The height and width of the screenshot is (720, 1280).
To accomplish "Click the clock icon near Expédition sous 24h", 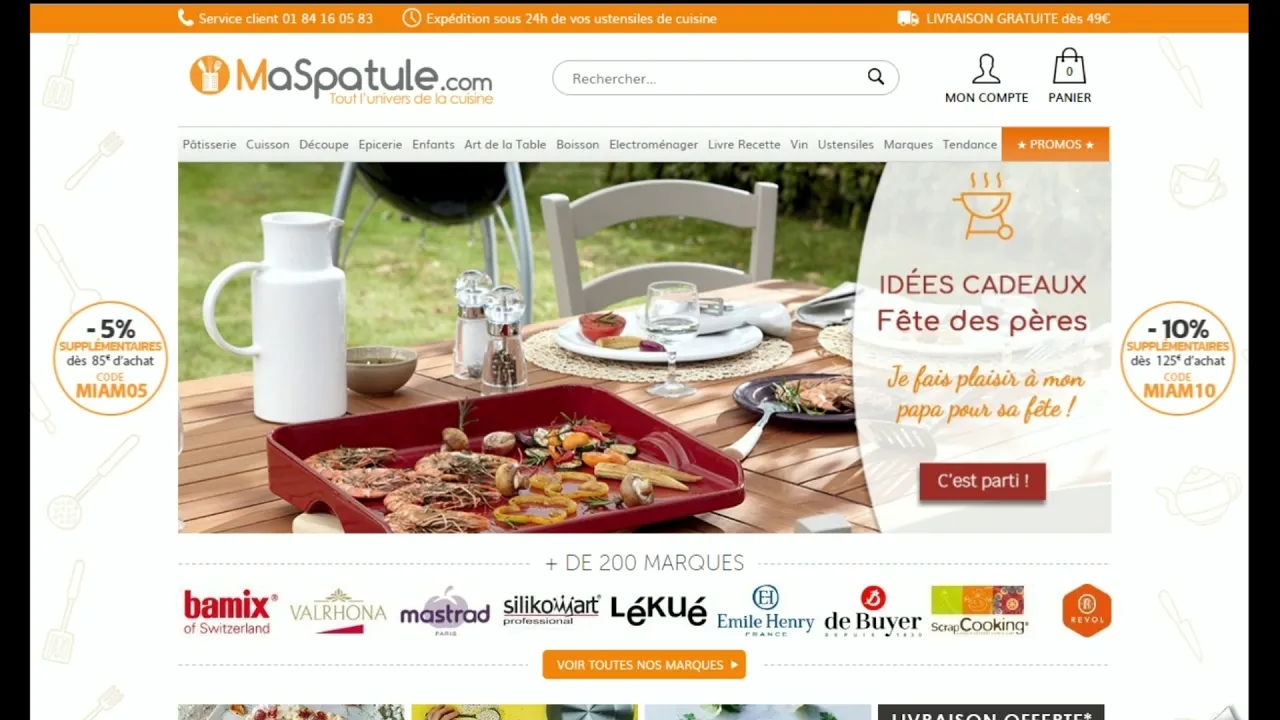I will coord(411,18).
